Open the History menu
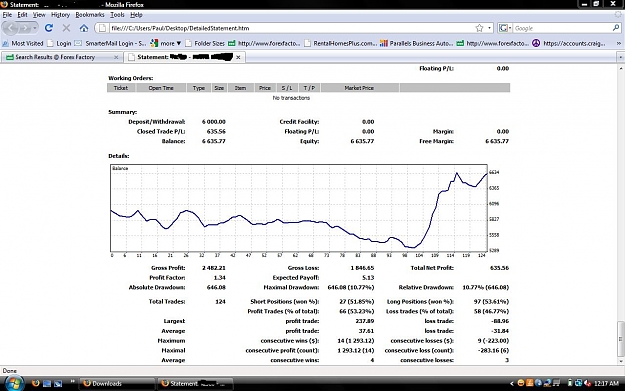The height and width of the screenshot is (391, 625). click(x=60, y=15)
